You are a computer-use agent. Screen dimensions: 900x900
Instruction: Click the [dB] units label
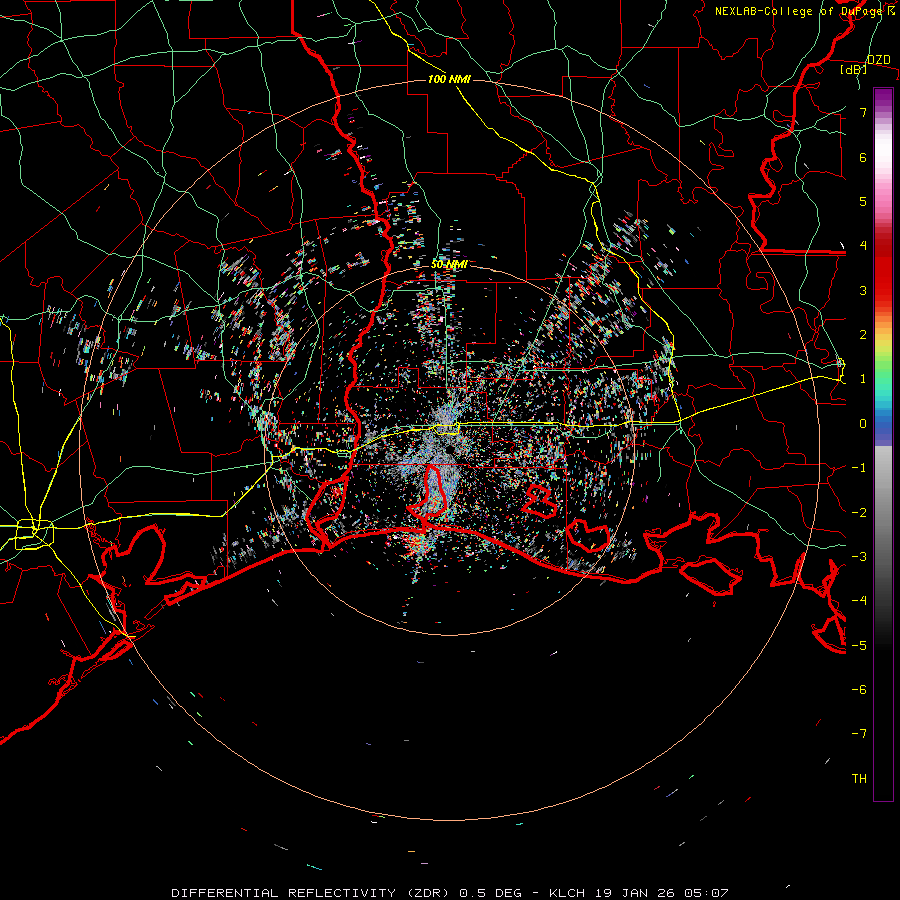[x=854, y=70]
